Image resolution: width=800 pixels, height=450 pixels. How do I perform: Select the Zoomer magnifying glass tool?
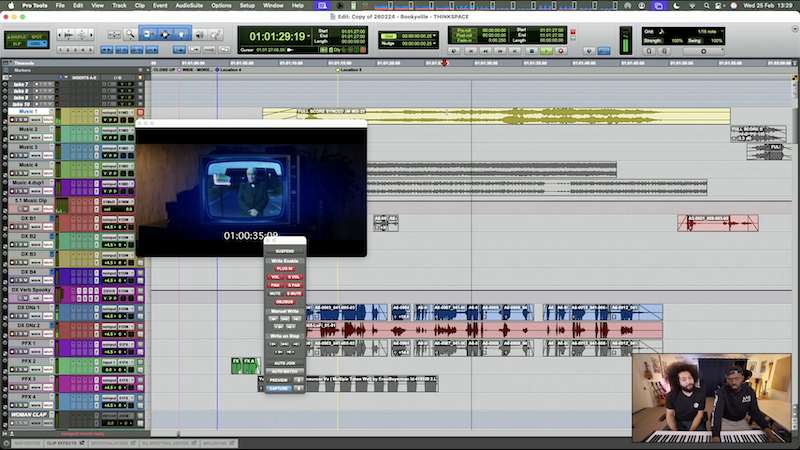pos(131,34)
